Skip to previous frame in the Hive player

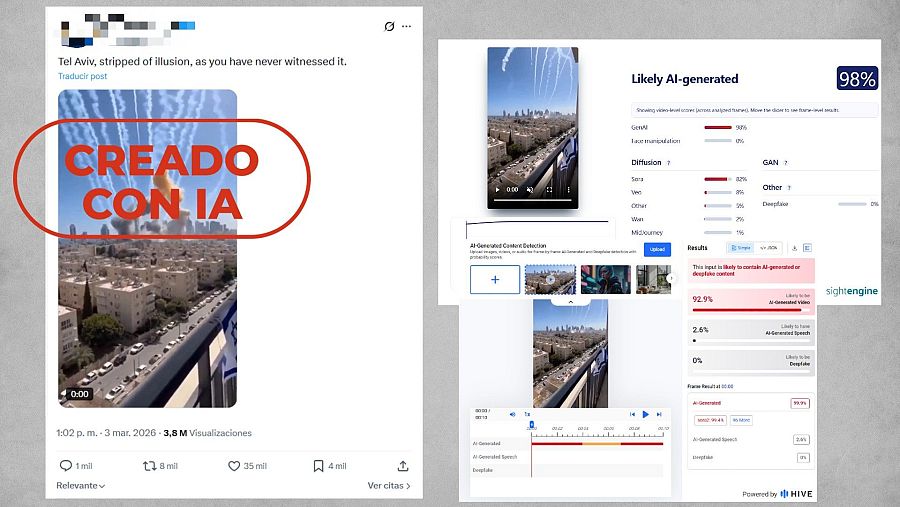(632, 414)
